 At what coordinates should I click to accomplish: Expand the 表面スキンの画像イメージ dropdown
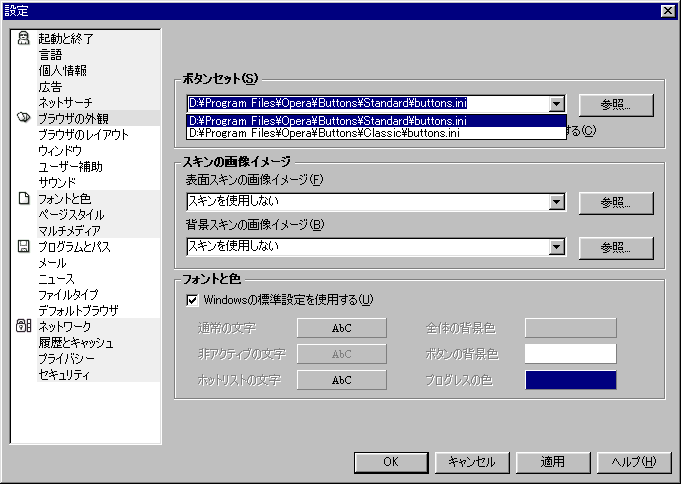[556, 202]
